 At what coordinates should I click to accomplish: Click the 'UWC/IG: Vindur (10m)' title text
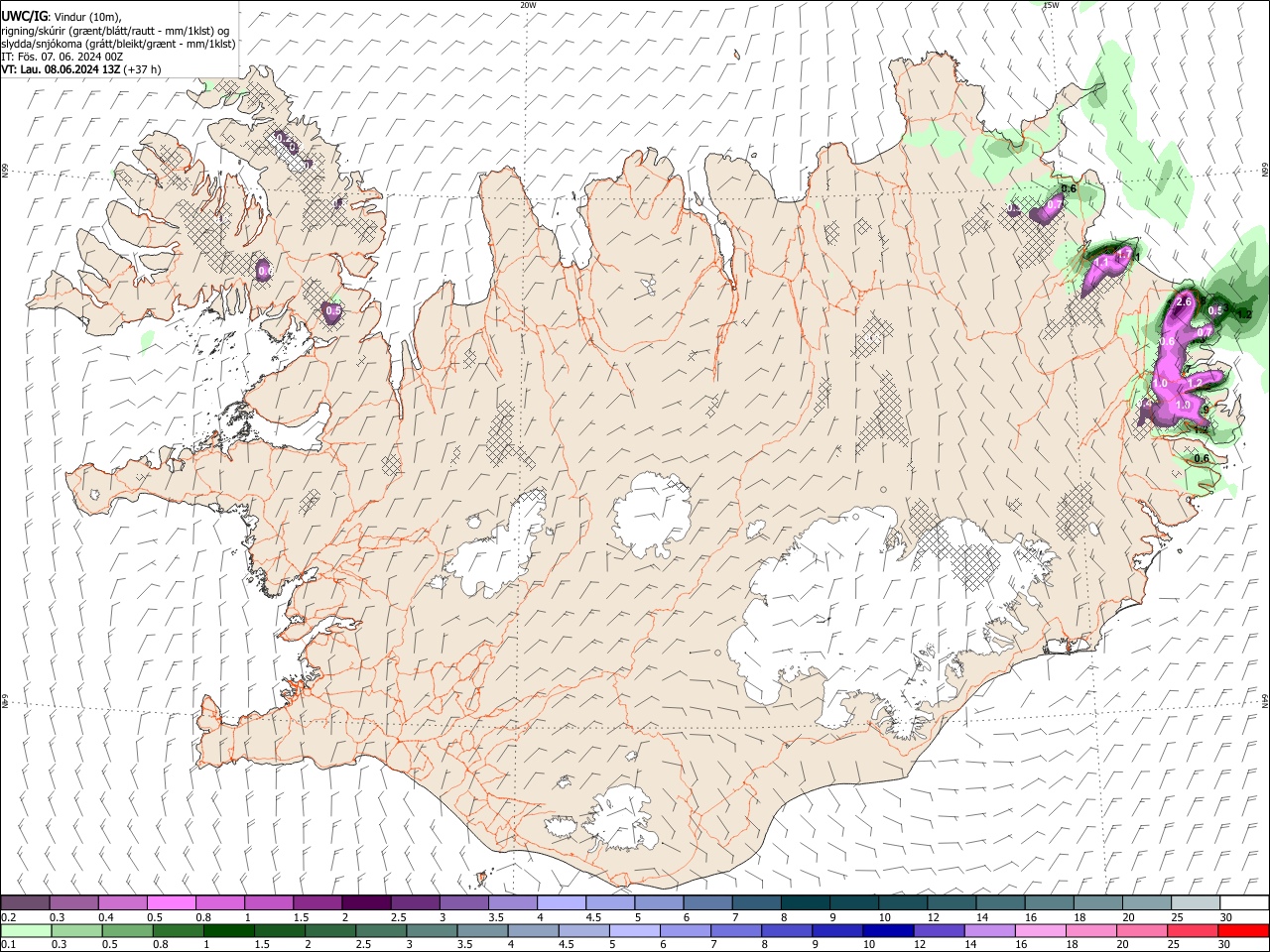[x=62, y=16]
